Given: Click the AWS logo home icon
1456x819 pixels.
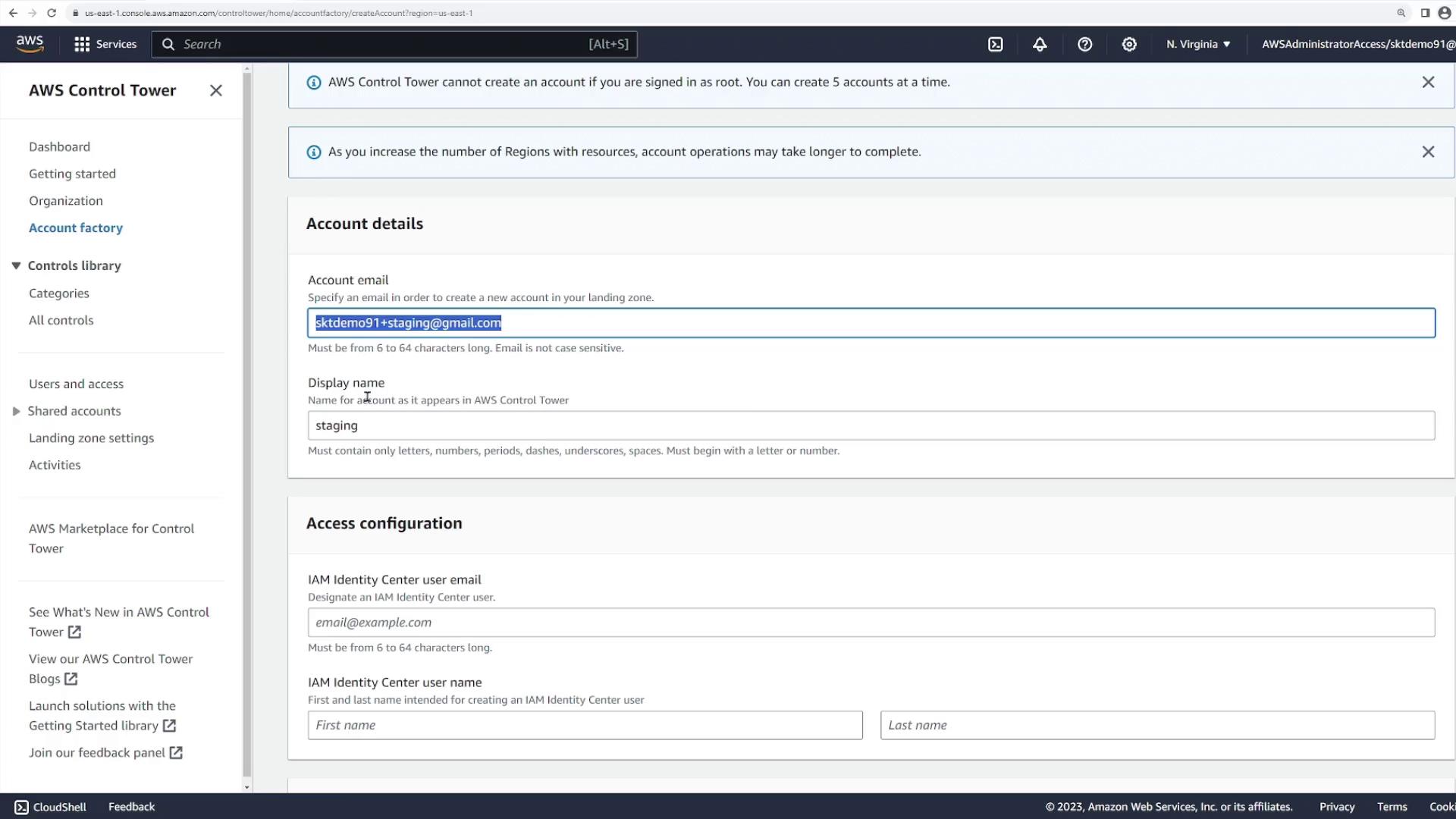Looking at the screenshot, I should pos(30,44).
